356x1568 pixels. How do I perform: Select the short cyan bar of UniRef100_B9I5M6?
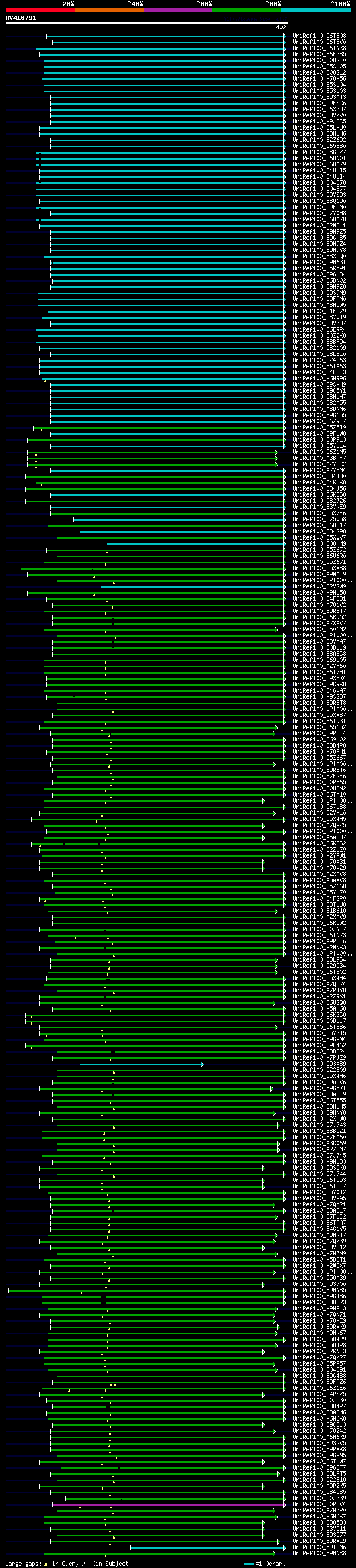(207, 1547)
